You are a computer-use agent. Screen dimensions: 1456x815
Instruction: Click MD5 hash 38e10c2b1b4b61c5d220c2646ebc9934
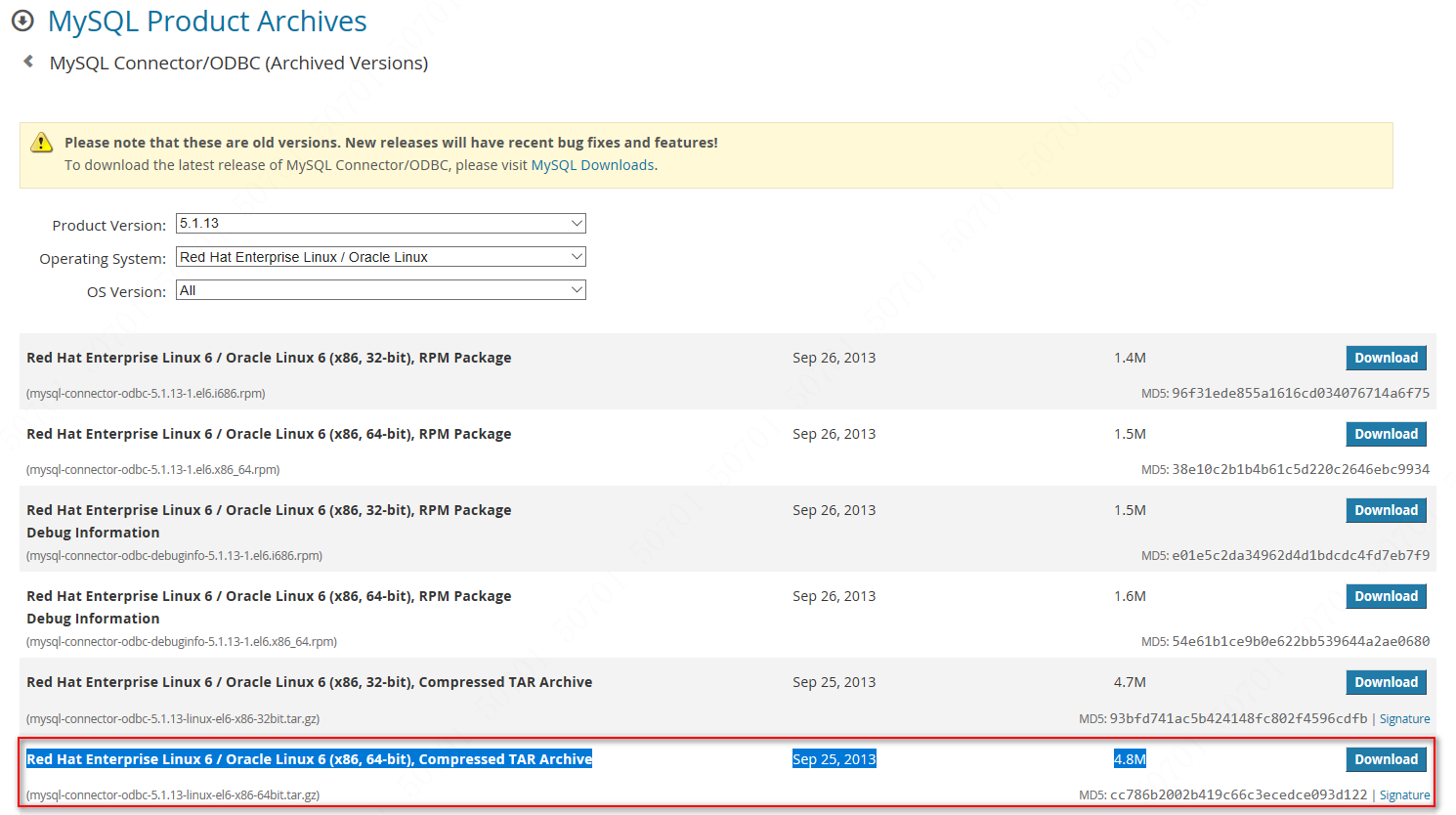click(x=1301, y=469)
